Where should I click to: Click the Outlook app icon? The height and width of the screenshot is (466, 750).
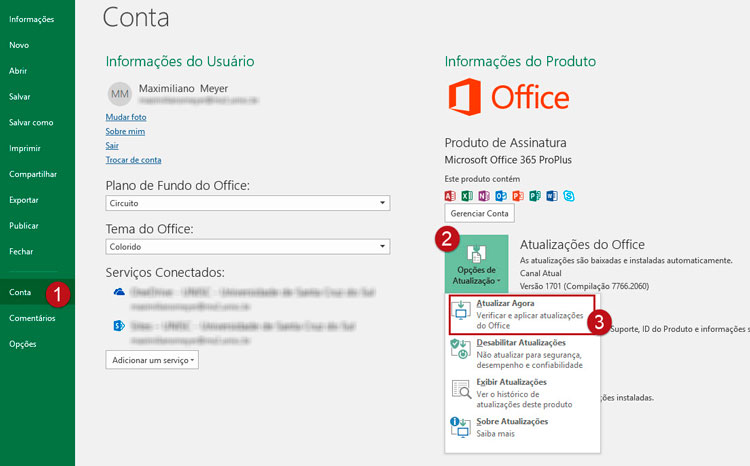501,196
